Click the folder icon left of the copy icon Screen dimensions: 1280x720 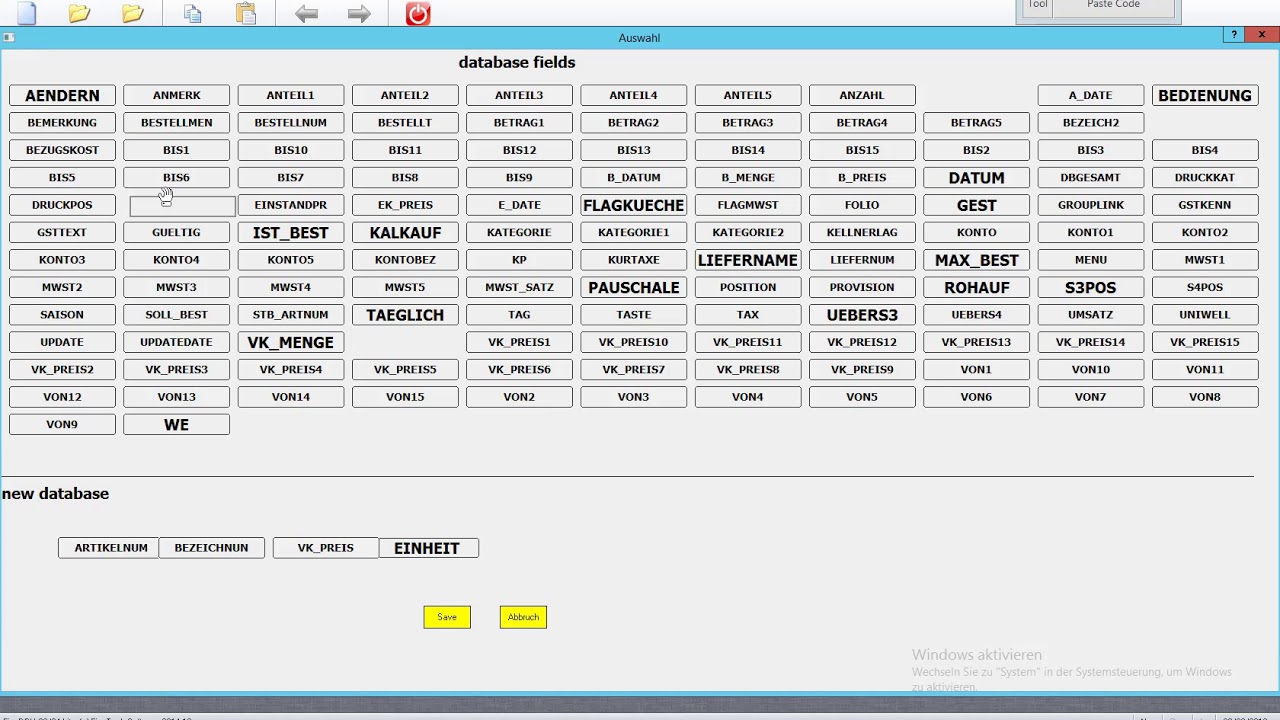132,13
